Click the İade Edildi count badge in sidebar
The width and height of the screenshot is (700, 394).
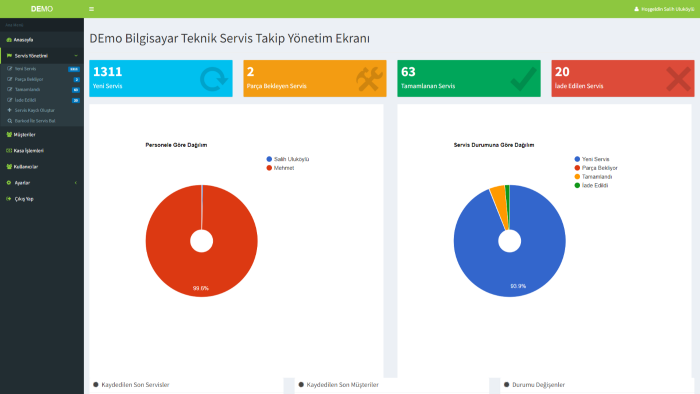[x=75, y=100]
